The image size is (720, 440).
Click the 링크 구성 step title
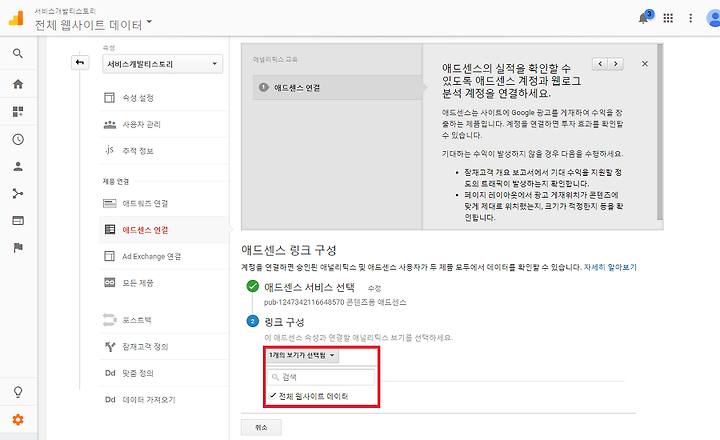click(284, 322)
